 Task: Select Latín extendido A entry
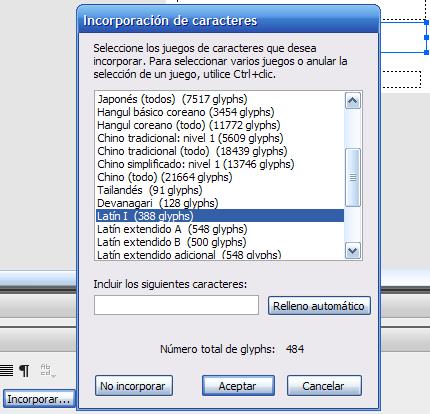click(x=220, y=229)
